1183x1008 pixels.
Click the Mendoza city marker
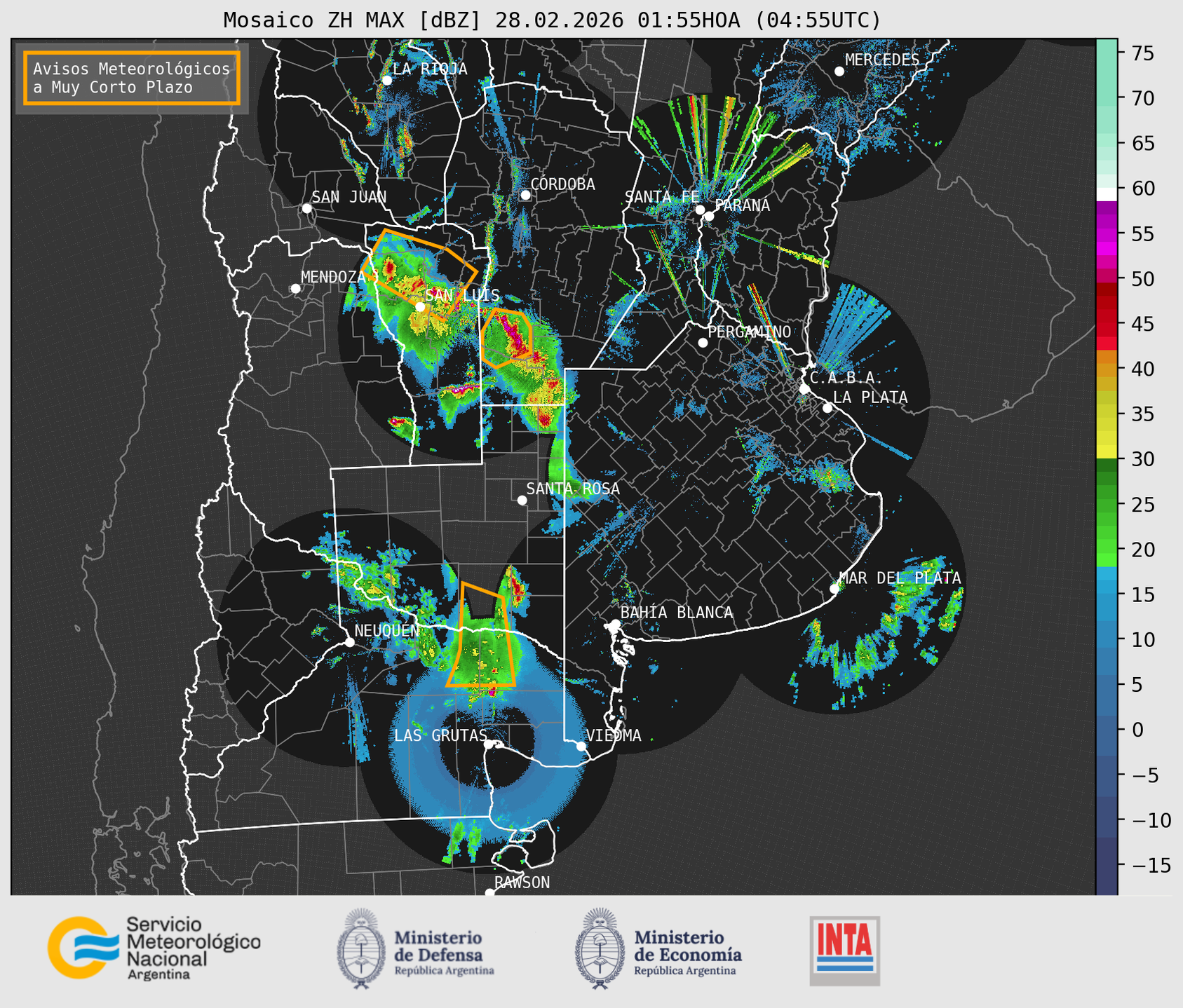tap(295, 288)
